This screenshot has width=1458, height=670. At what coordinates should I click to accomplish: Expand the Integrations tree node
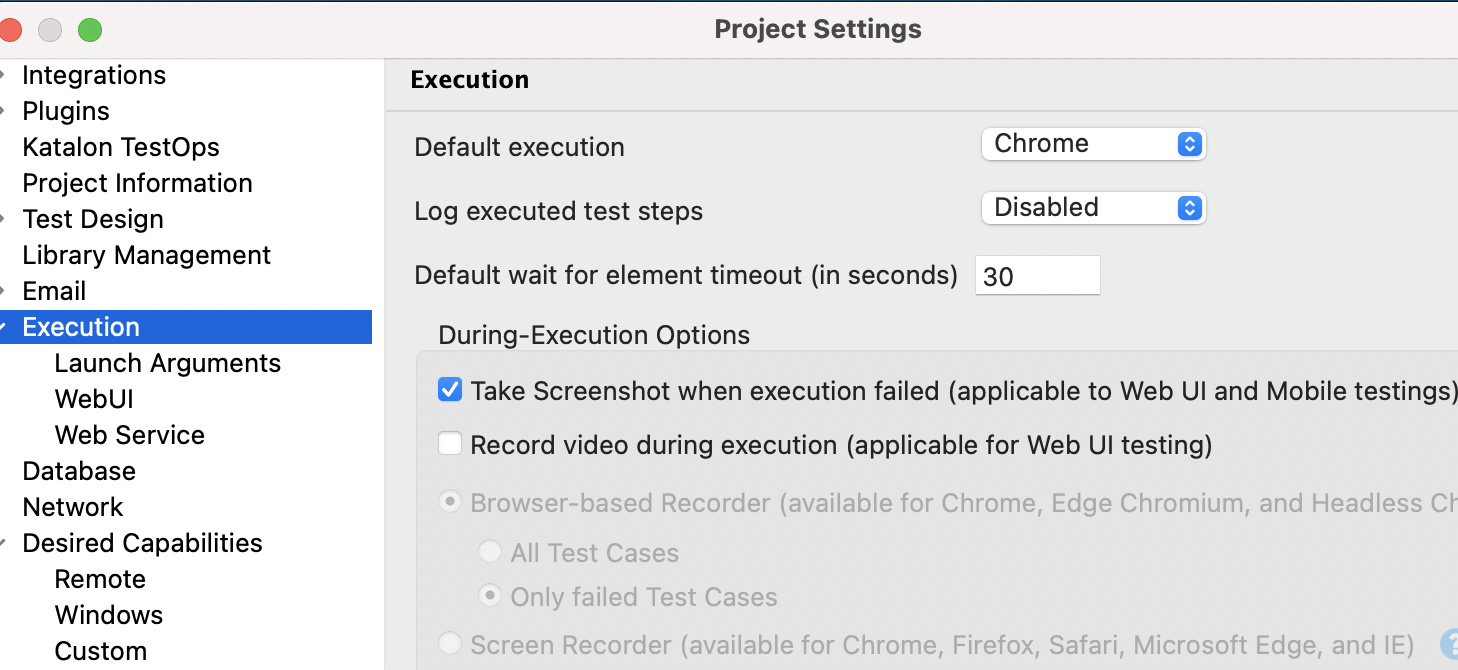(x=5, y=76)
